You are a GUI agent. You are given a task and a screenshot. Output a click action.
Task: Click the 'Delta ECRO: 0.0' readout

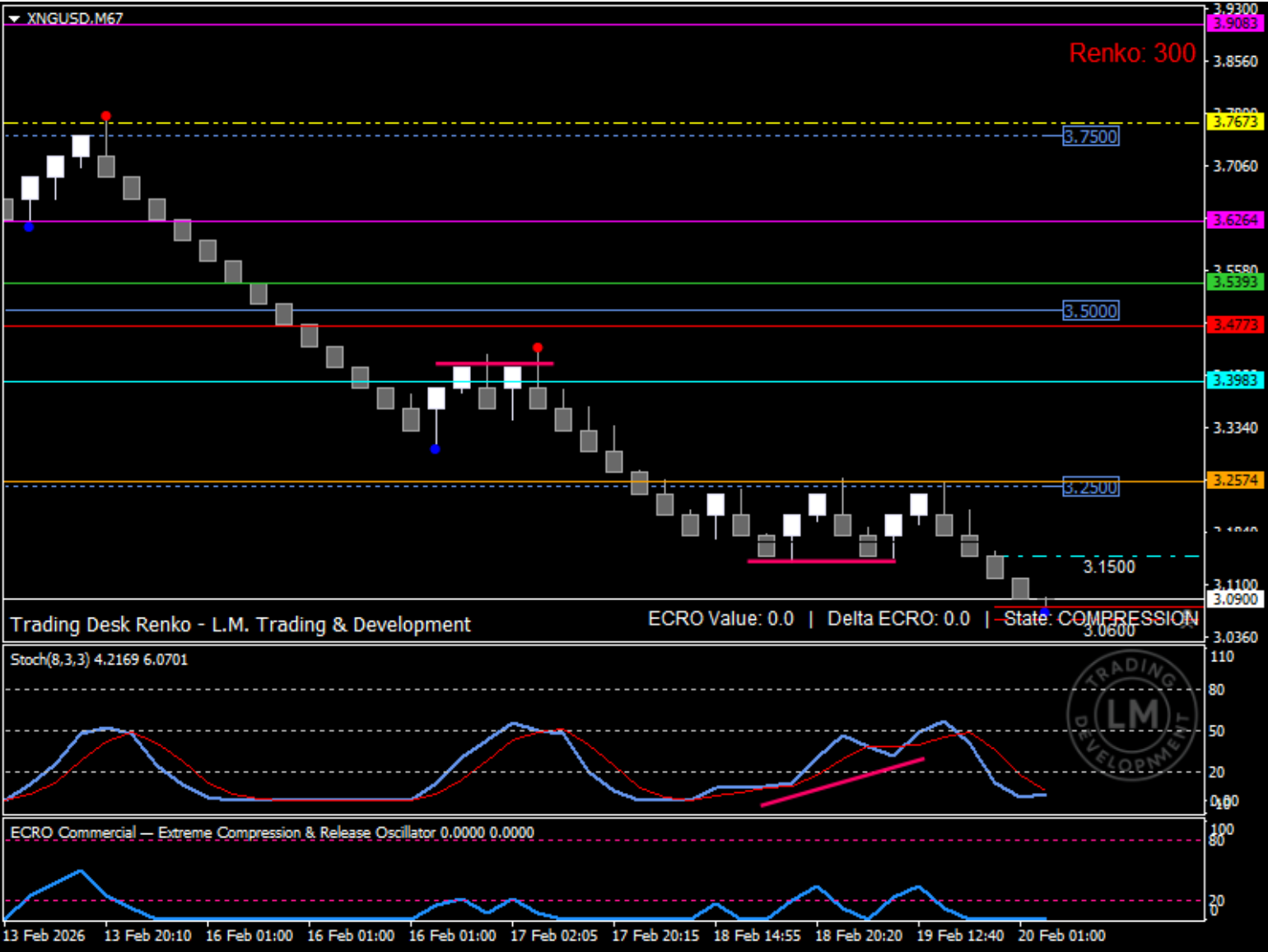click(x=898, y=619)
